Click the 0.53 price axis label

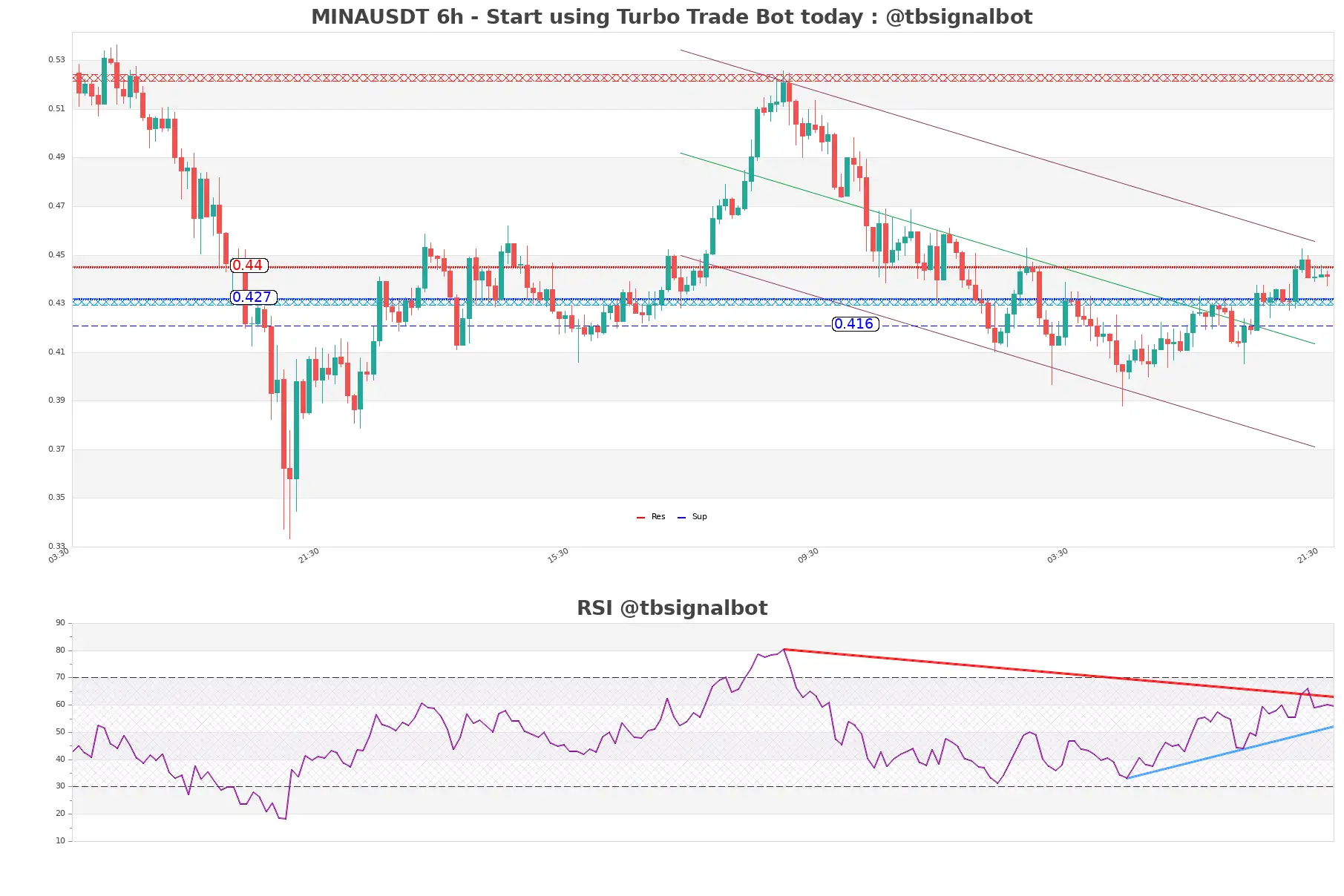pos(56,60)
